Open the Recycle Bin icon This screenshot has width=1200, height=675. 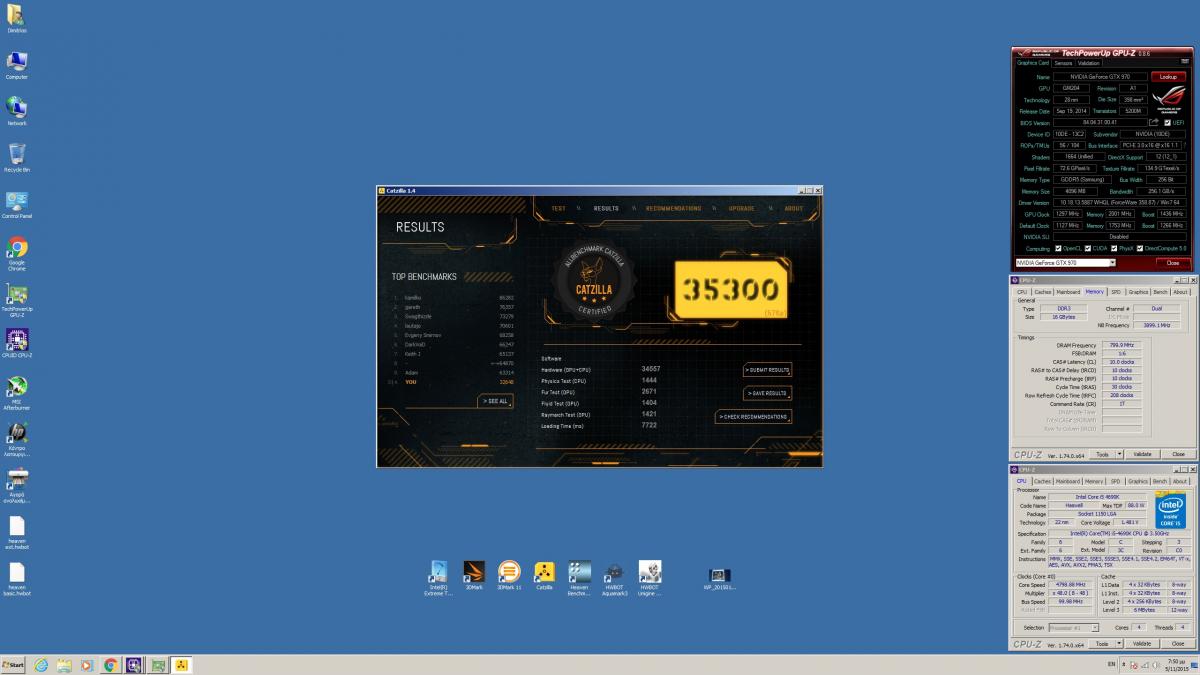pyautogui.click(x=17, y=157)
